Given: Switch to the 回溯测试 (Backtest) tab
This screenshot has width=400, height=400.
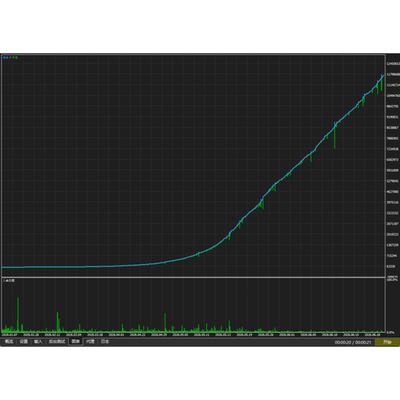Looking at the screenshot, I should point(57,341).
